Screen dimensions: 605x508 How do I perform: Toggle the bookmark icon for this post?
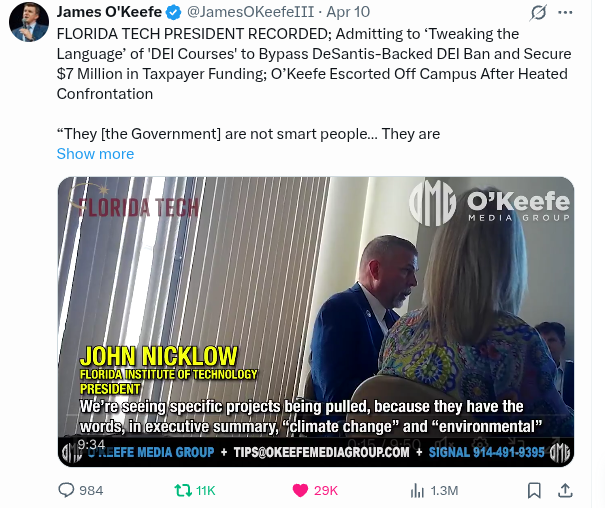tap(534, 490)
